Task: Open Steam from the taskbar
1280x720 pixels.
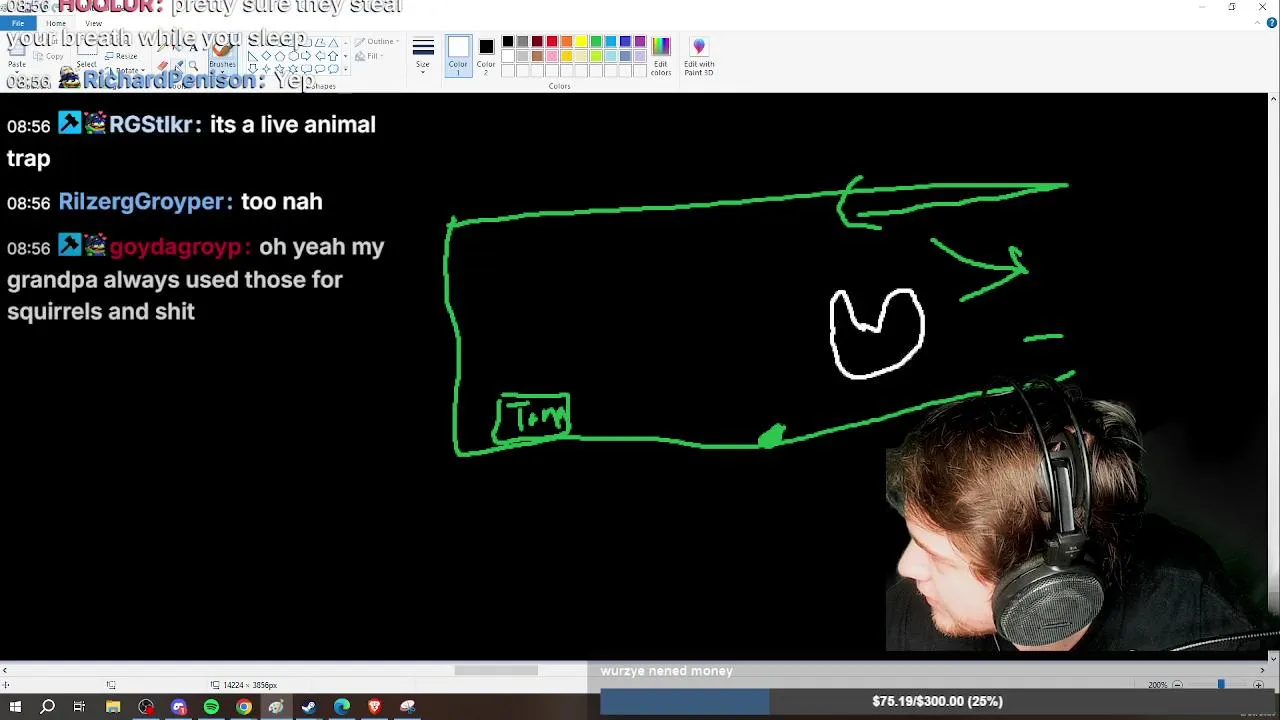Action: click(x=308, y=707)
